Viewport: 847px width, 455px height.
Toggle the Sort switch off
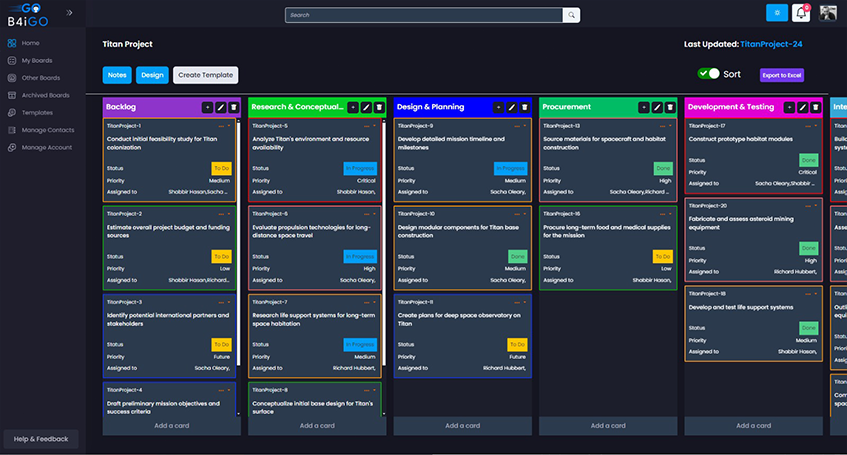[709, 74]
